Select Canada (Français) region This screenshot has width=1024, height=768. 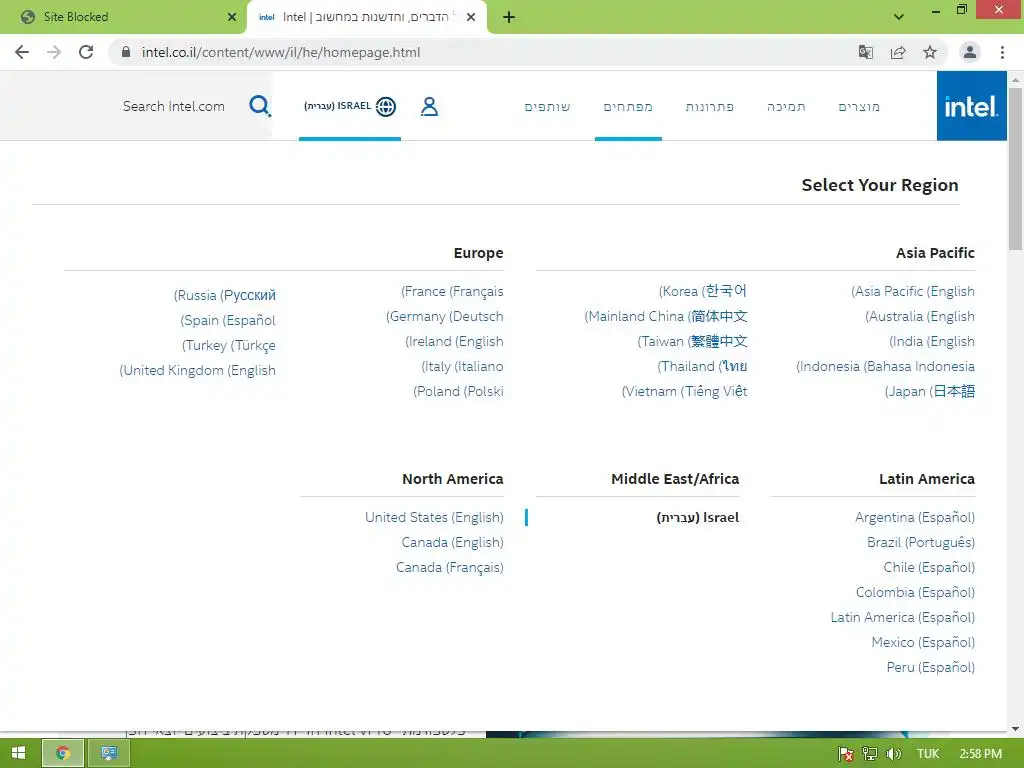[x=450, y=568]
